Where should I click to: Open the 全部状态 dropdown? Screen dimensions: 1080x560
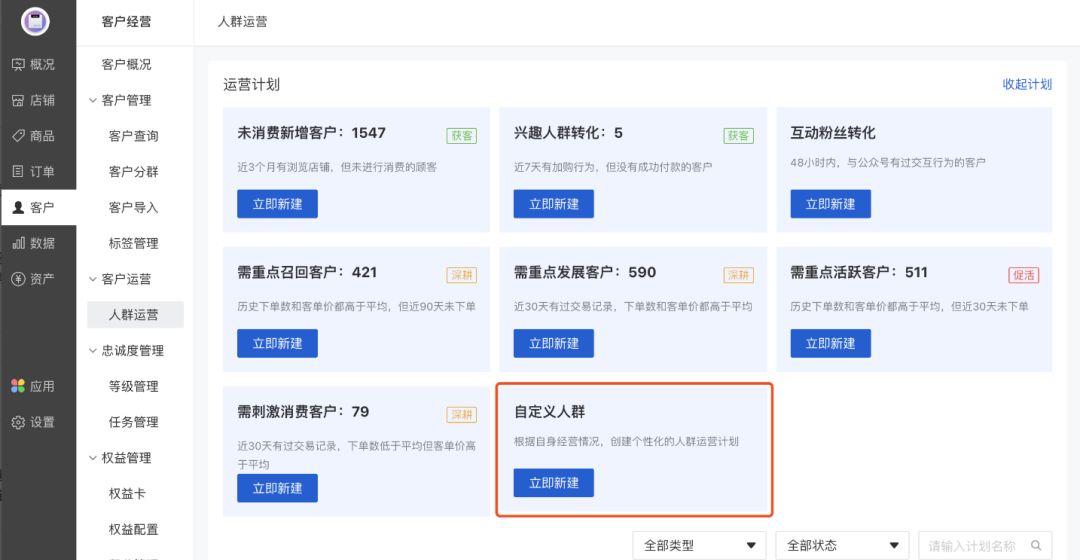pyautogui.click(x=842, y=546)
